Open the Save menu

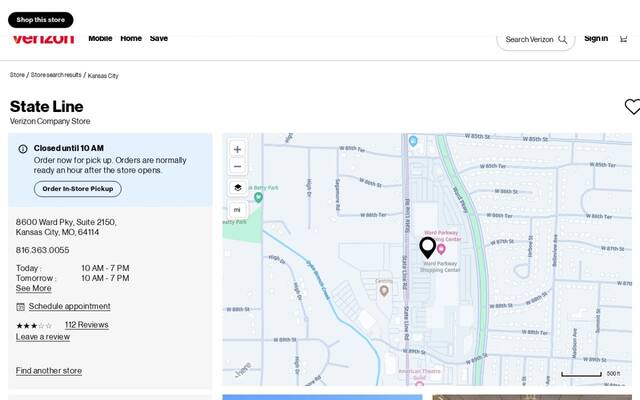click(159, 38)
